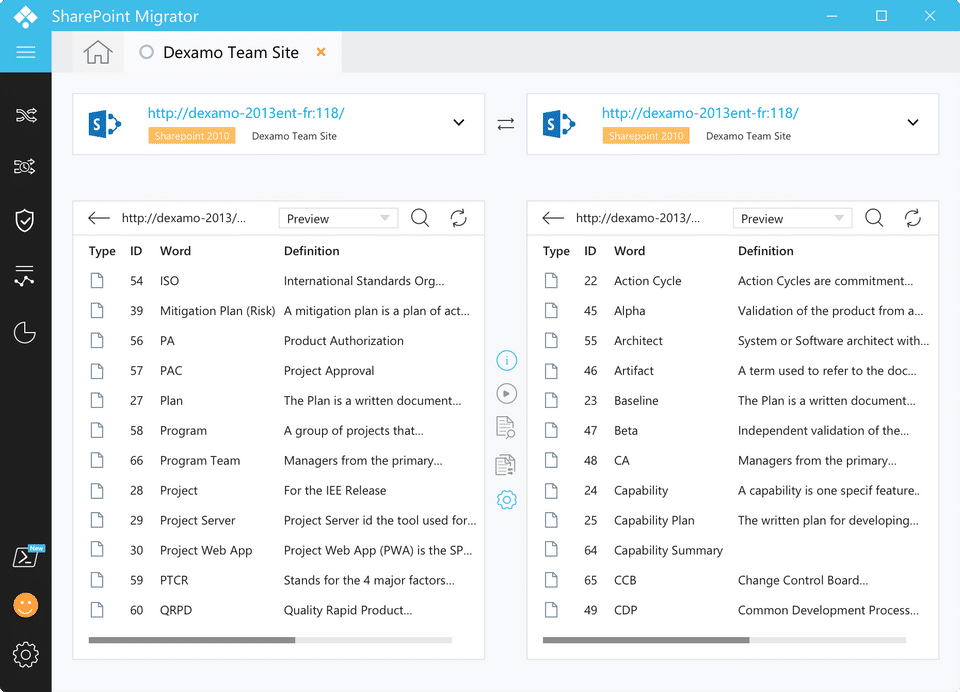Open the hamburger menu
Screen dimensions: 960x692
26,52
